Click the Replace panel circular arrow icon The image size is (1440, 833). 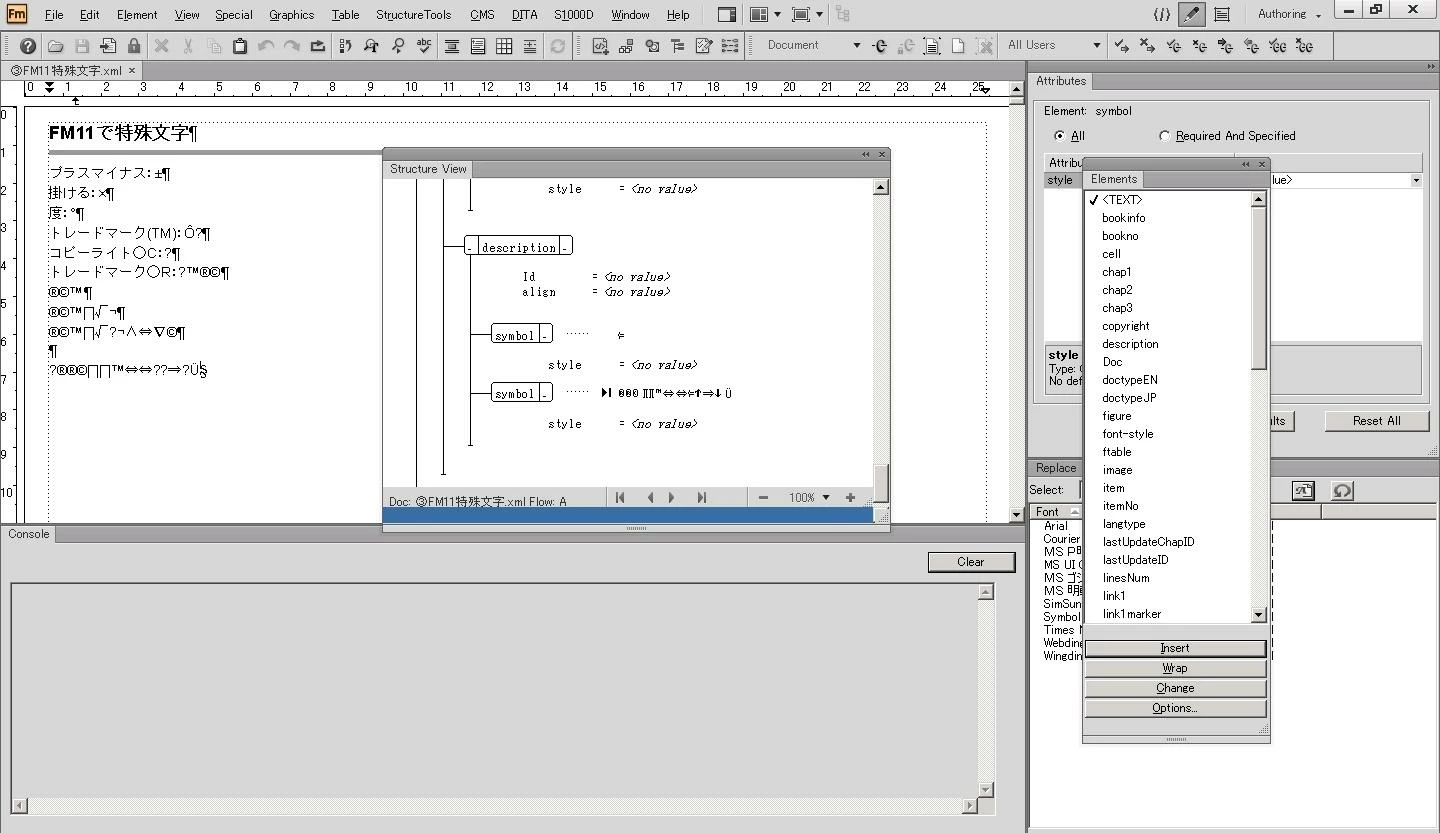coord(1342,490)
